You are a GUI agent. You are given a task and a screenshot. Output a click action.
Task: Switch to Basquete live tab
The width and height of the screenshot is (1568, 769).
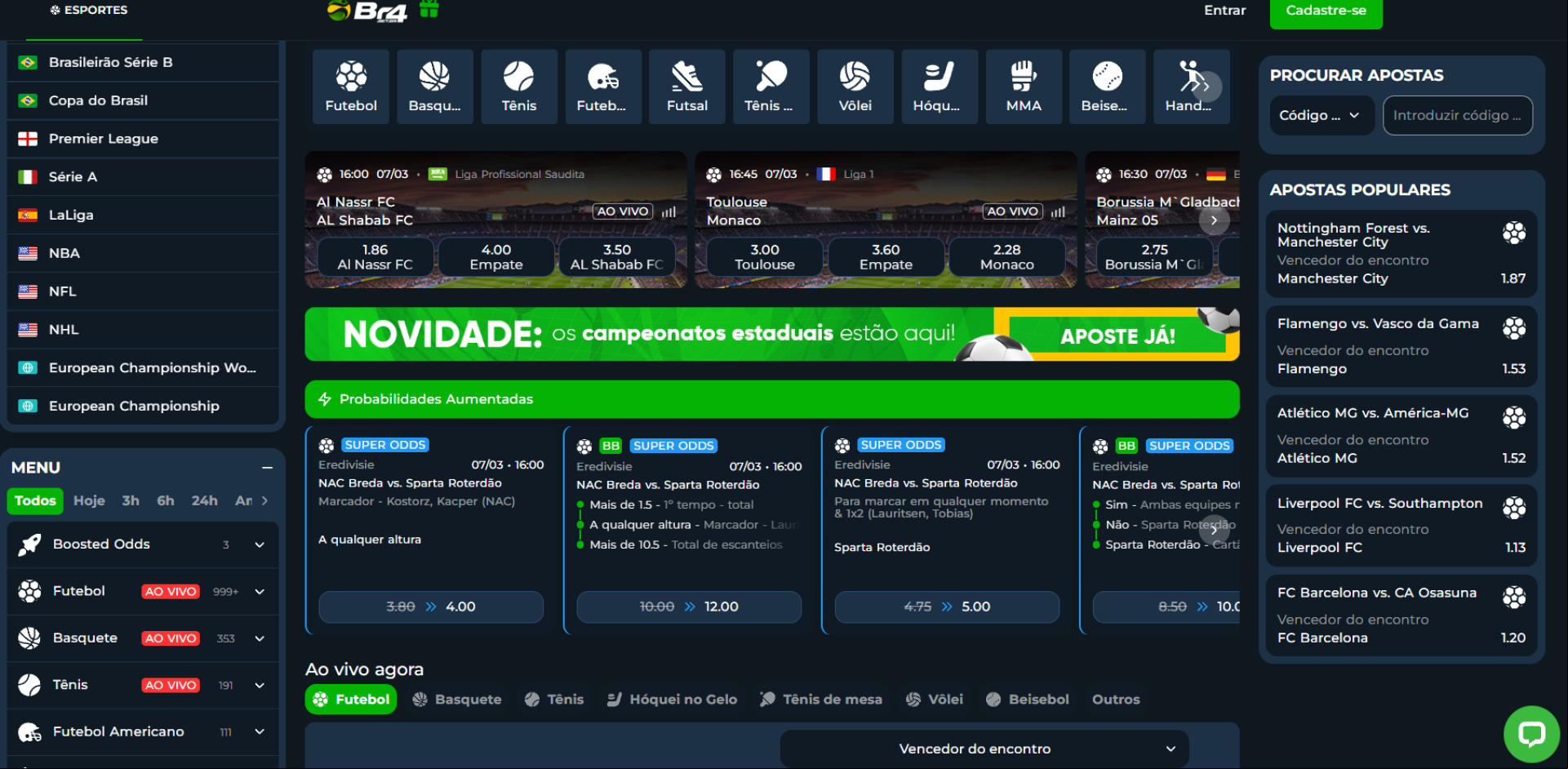[x=456, y=700]
